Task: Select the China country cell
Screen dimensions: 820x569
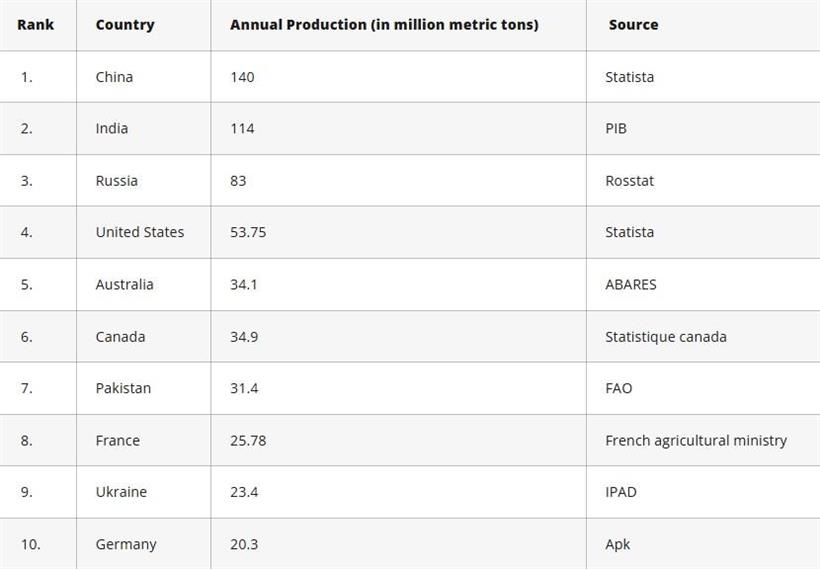Action: [x=114, y=77]
